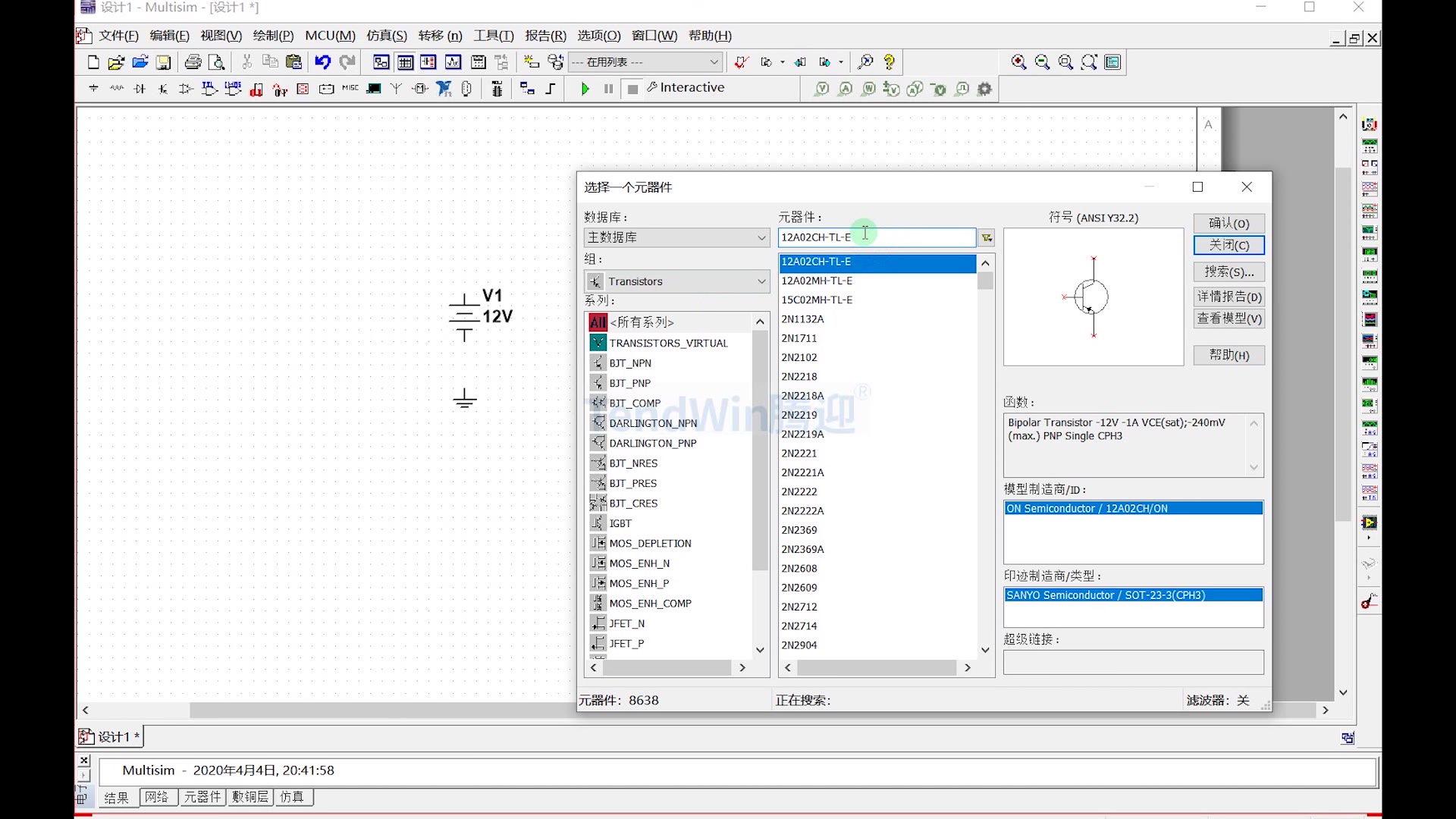
Task: Click 查看模型(V) view model button
Action: point(1228,319)
